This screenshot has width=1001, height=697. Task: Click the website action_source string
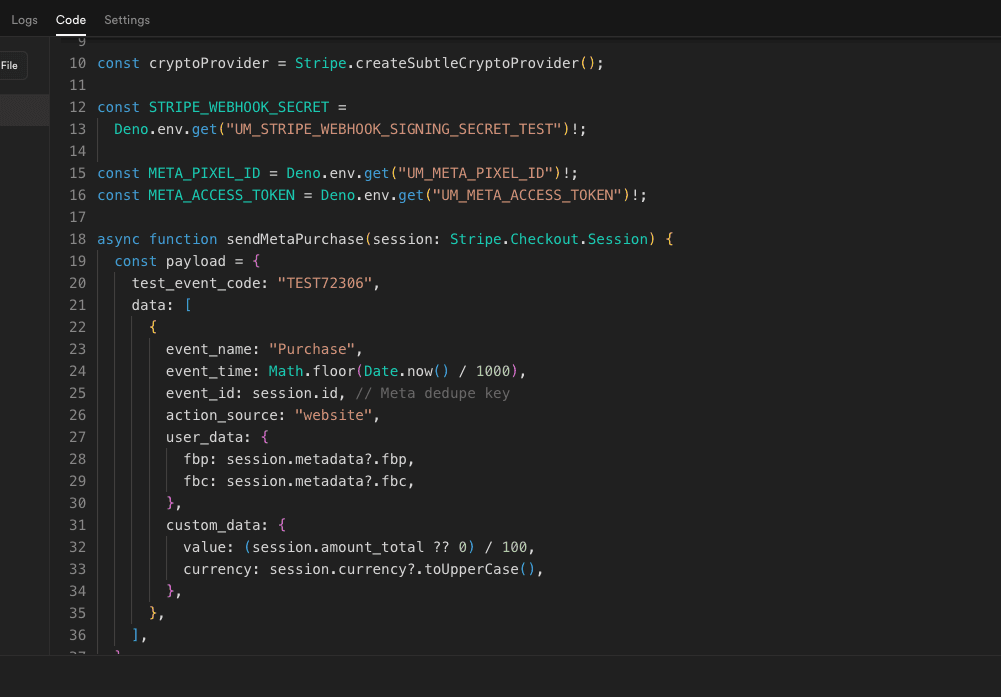point(334,414)
